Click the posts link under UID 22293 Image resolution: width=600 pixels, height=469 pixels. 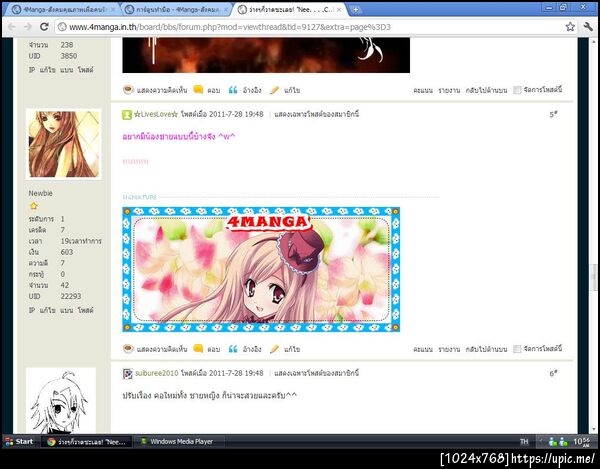(85, 310)
